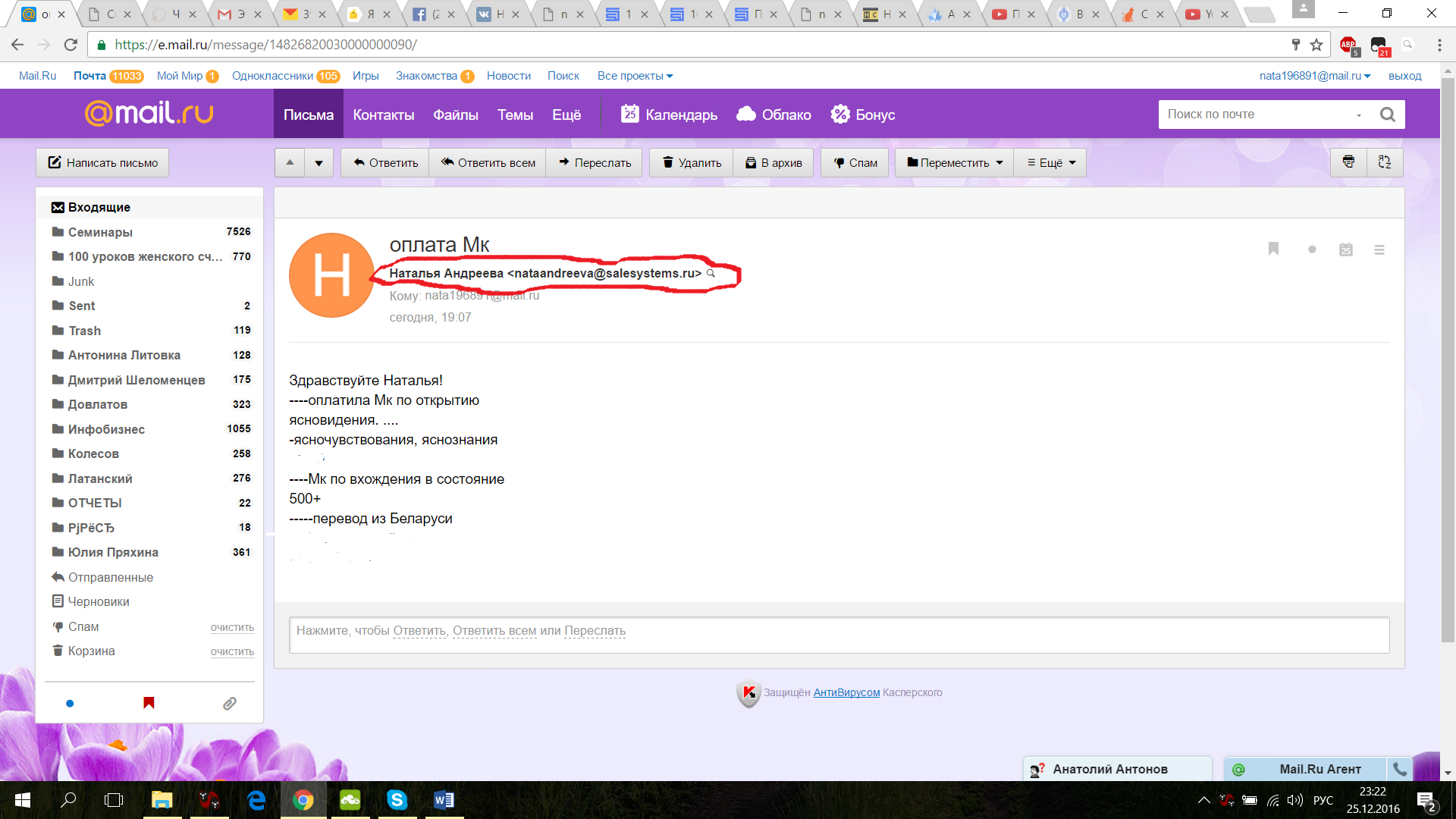The image size is (1456, 819).
Task: Click the Ответить button
Action: point(385,162)
